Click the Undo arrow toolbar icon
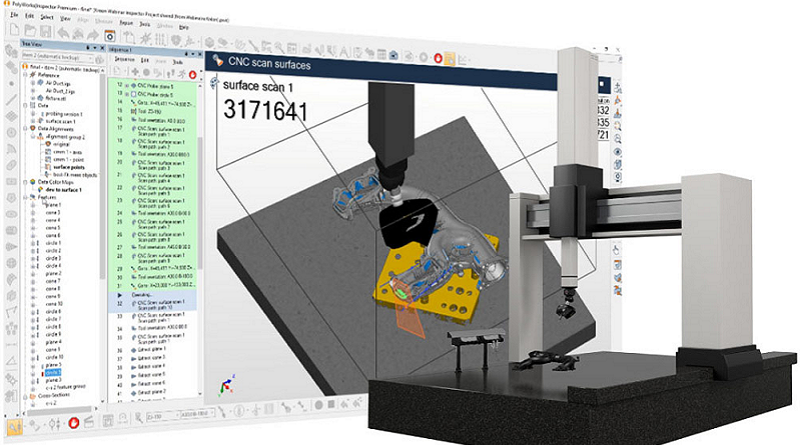800x445 pixels. 63,33
